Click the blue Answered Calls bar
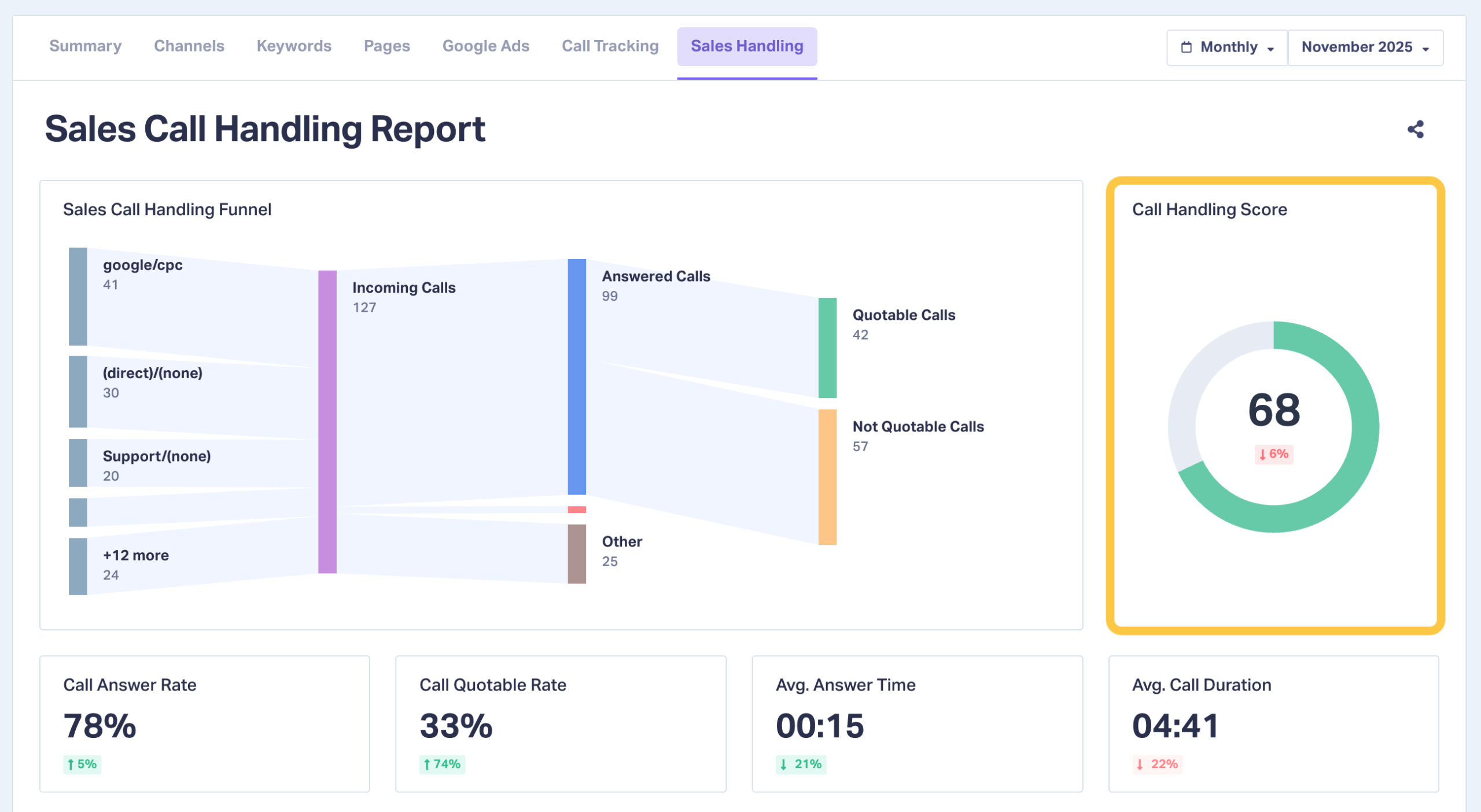Image resolution: width=1481 pixels, height=812 pixels. click(576, 377)
